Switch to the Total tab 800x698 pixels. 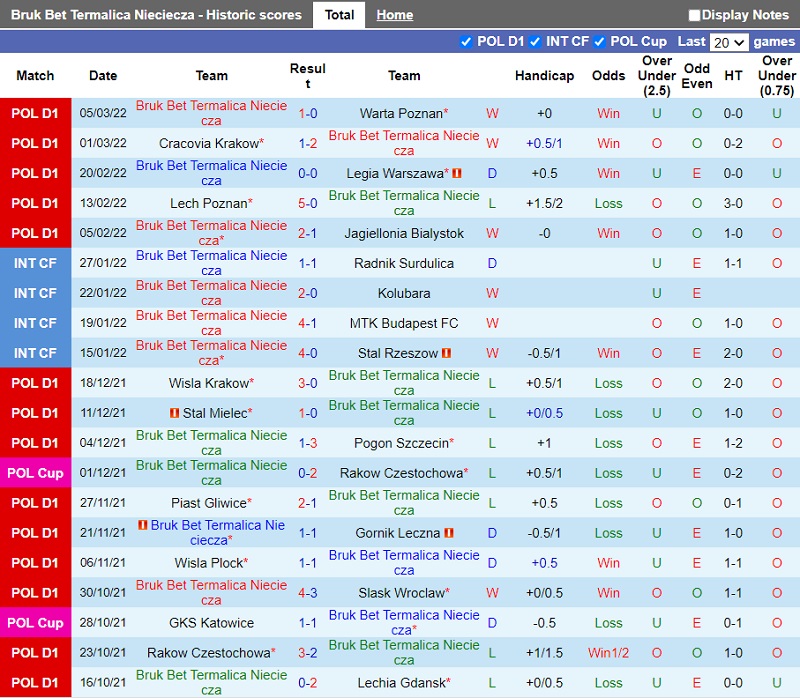pos(339,15)
